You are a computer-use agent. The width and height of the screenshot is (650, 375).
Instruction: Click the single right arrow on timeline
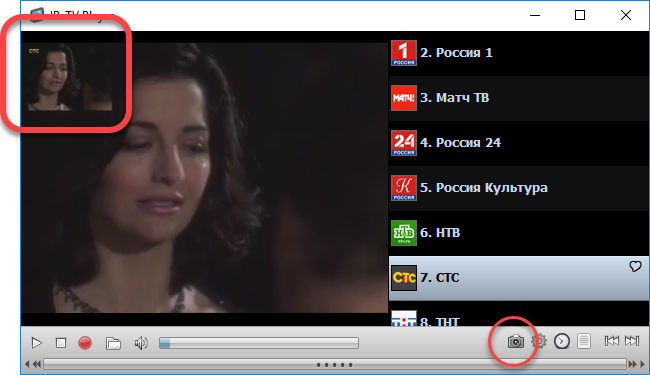(x=643, y=364)
